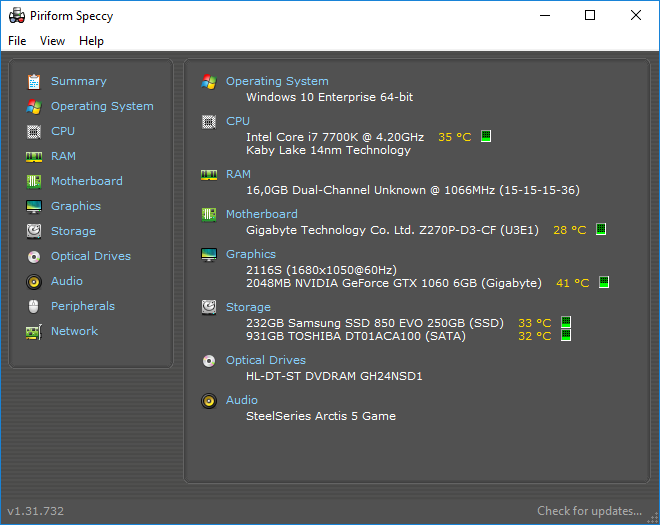Click the green Samsung SSD temperature indicator
660x525 pixels.
pos(566,322)
